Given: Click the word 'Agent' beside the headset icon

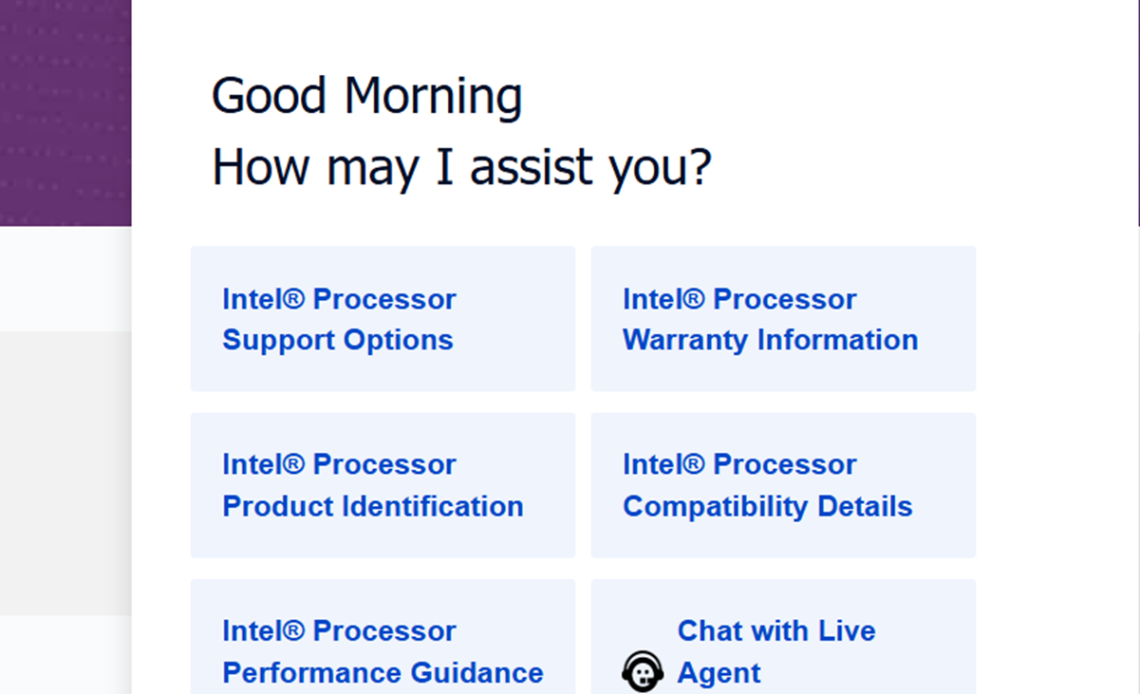Looking at the screenshot, I should (x=719, y=673).
